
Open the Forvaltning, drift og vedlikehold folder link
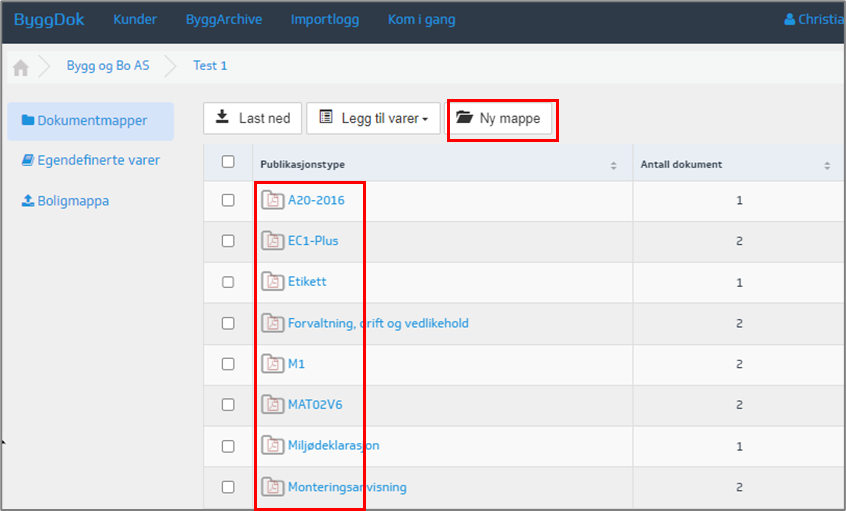point(378,323)
